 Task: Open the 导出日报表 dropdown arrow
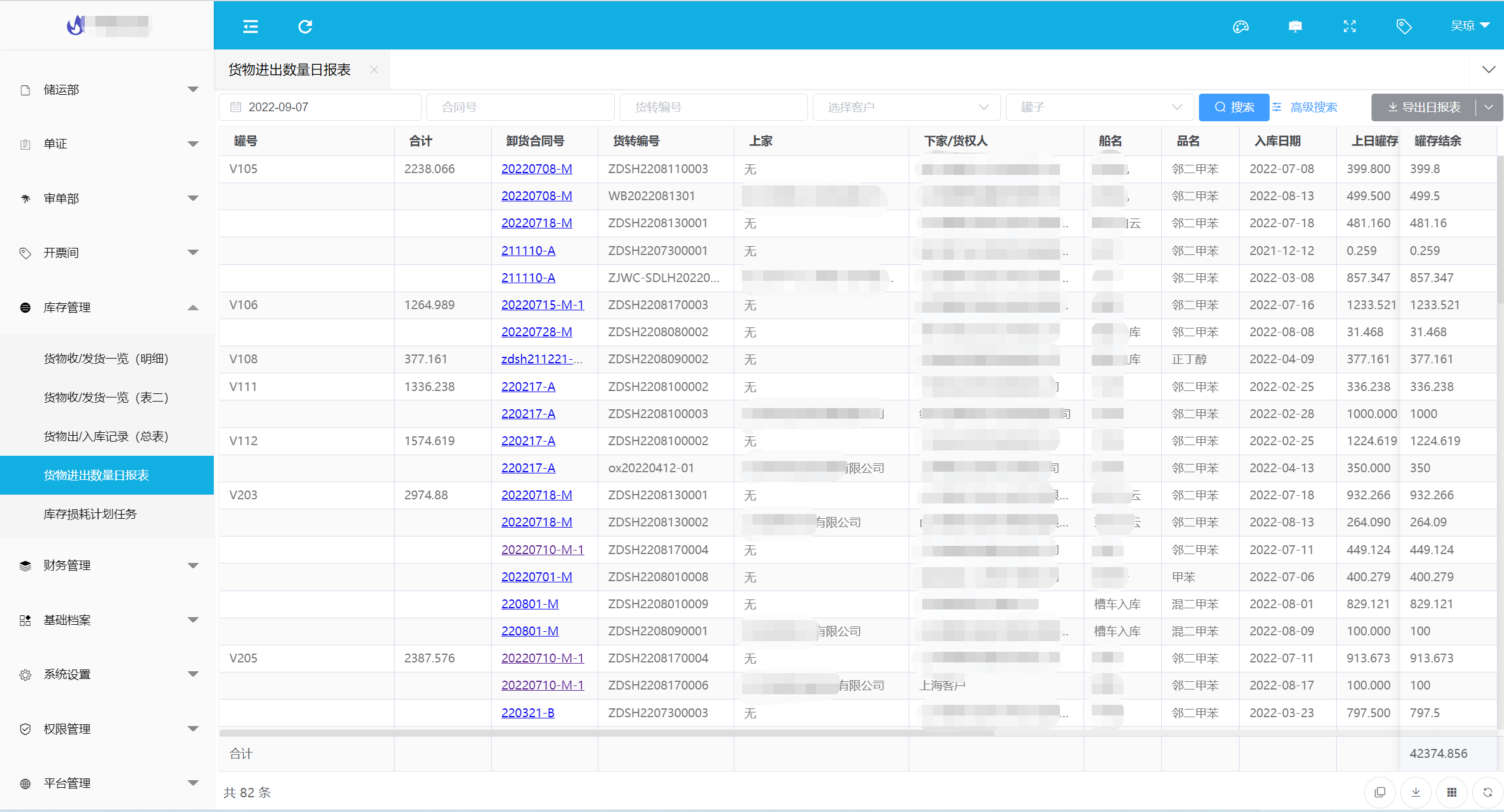coord(1489,107)
